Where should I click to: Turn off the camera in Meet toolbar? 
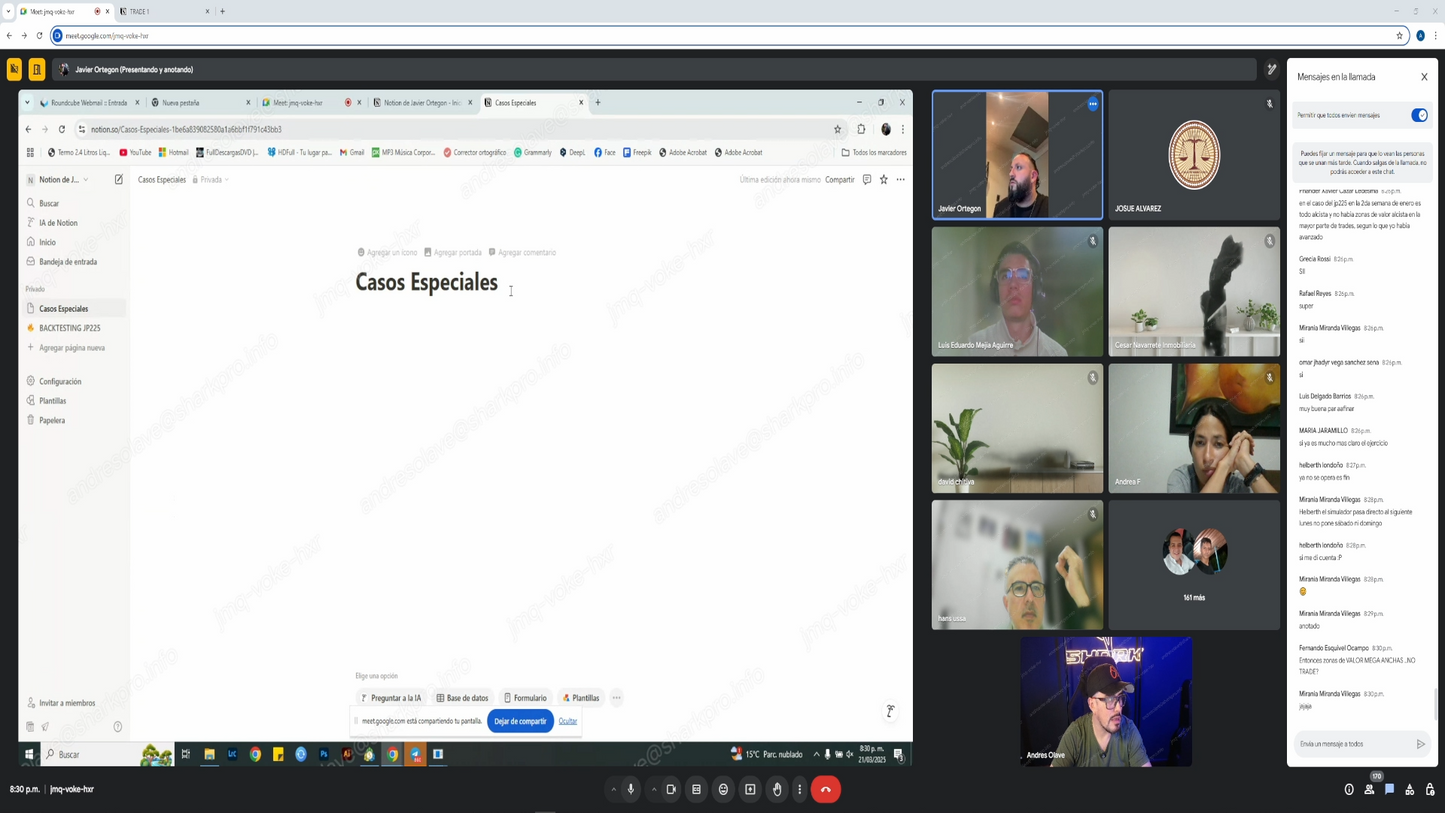coord(671,789)
